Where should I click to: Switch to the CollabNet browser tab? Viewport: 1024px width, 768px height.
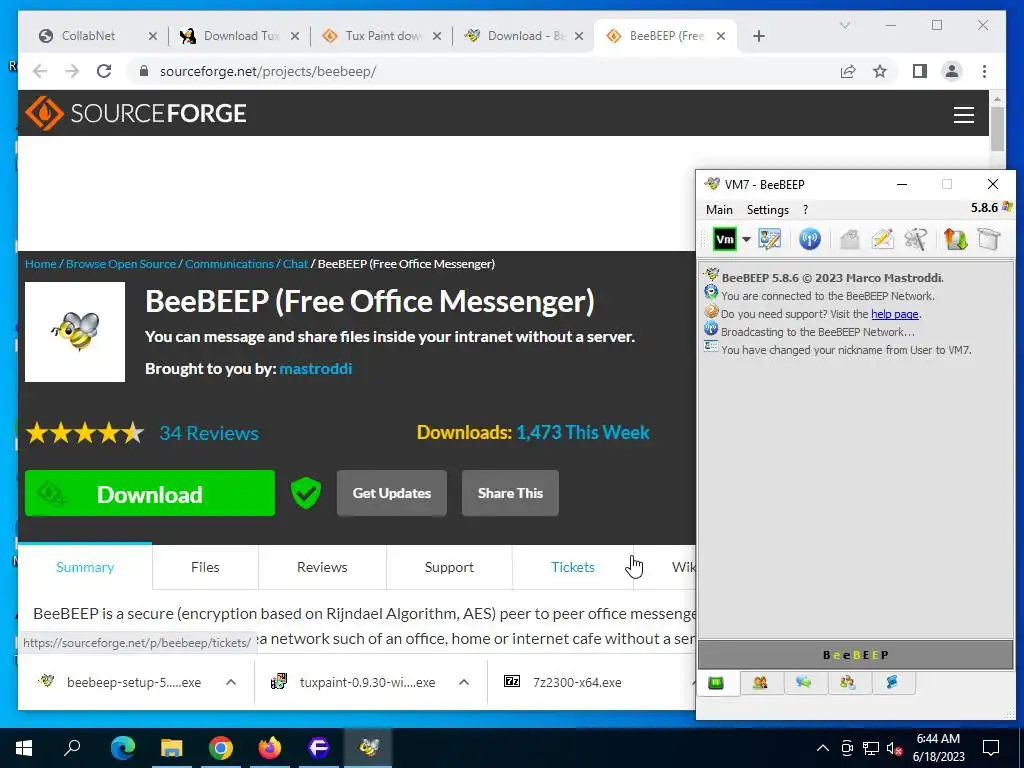tap(88, 36)
